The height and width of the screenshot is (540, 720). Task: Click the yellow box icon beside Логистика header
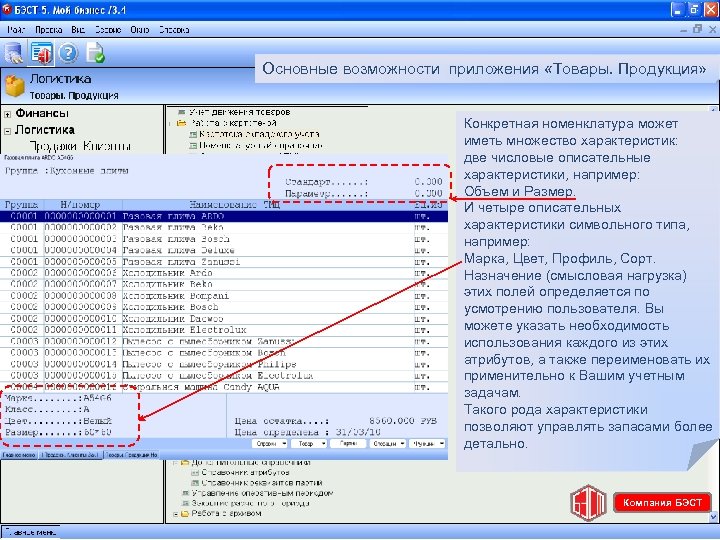point(15,86)
